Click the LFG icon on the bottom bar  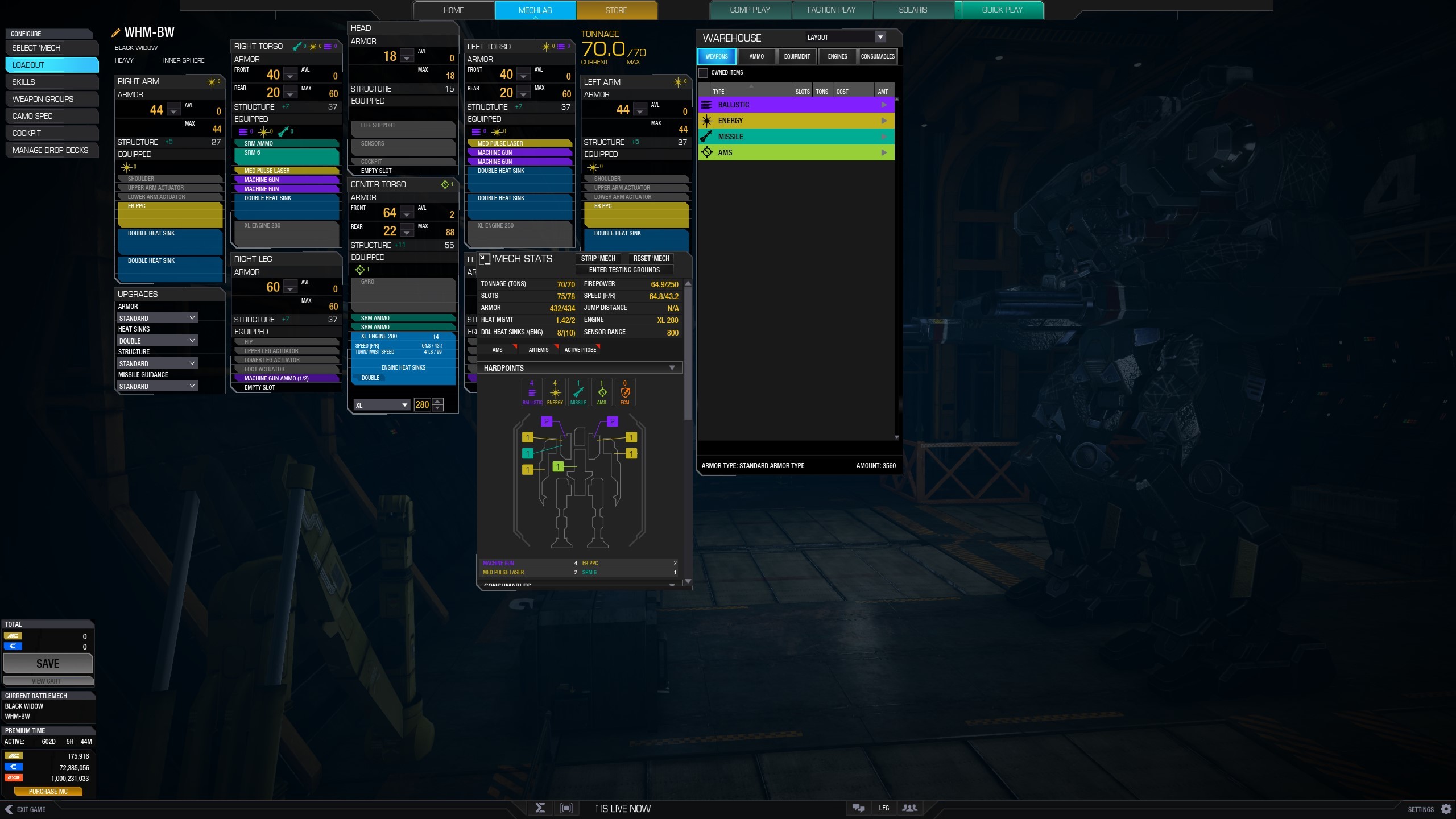884,808
